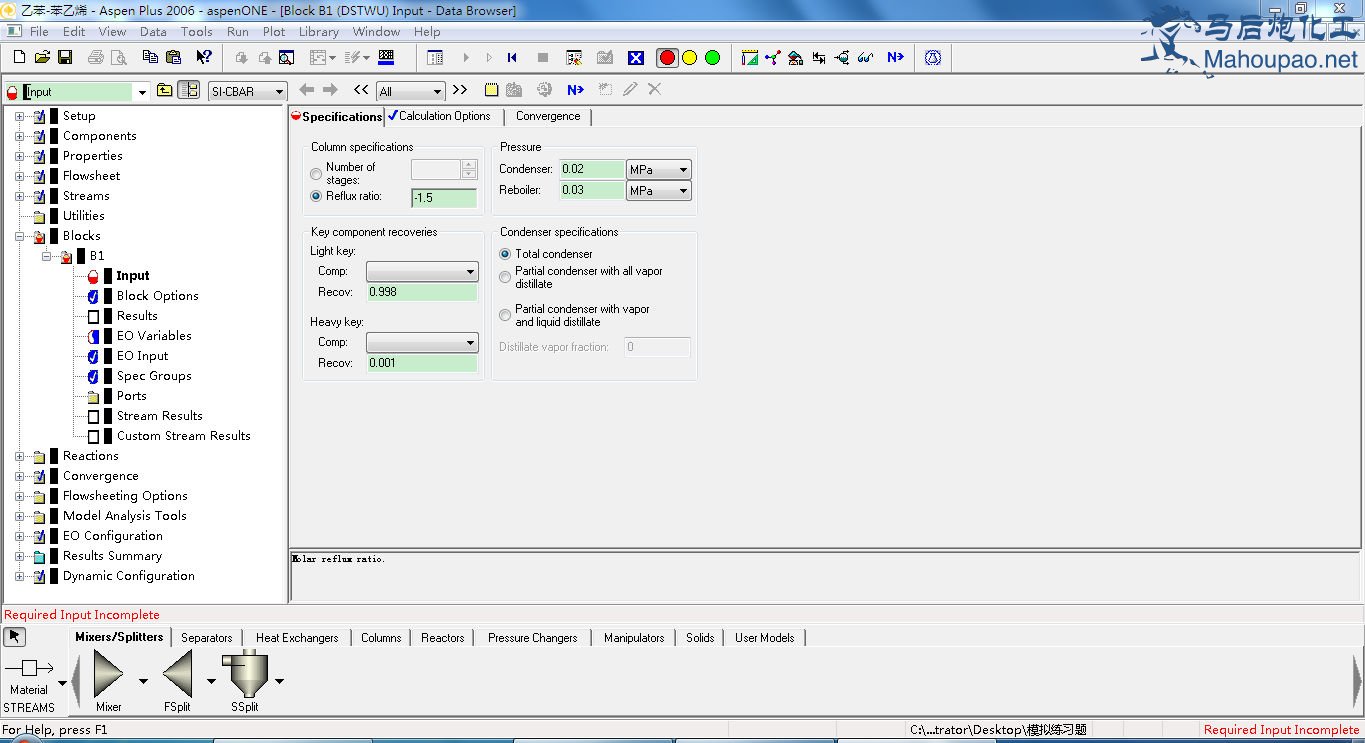This screenshot has width=1365, height=743.
Task: Click the yellow circle status button
Action: 689,58
